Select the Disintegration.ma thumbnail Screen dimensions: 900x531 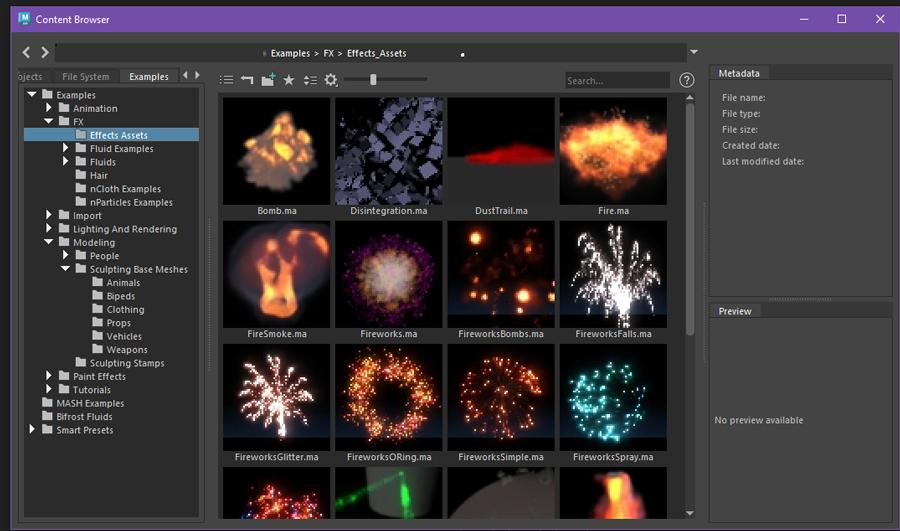pos(389,151)
